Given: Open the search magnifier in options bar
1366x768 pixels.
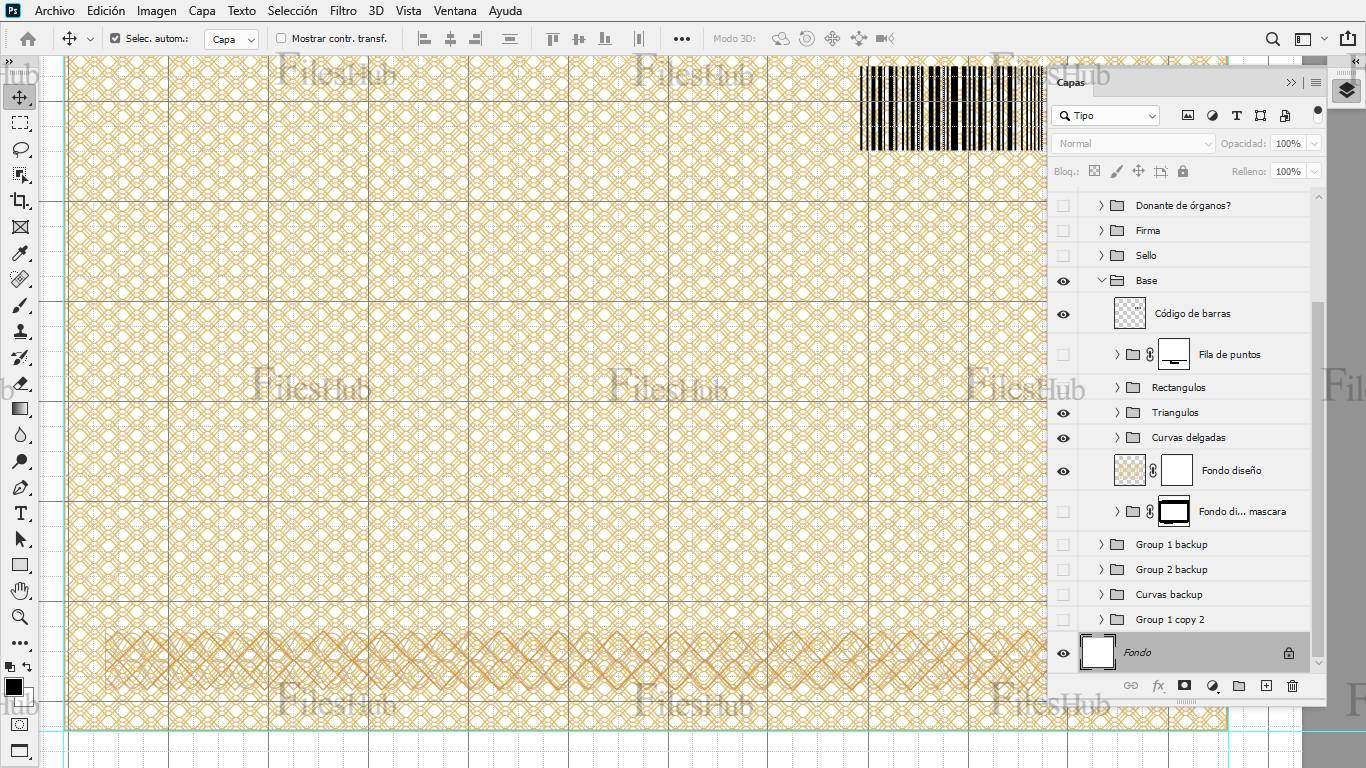Looking at the screenshot, I should 1273,39.
